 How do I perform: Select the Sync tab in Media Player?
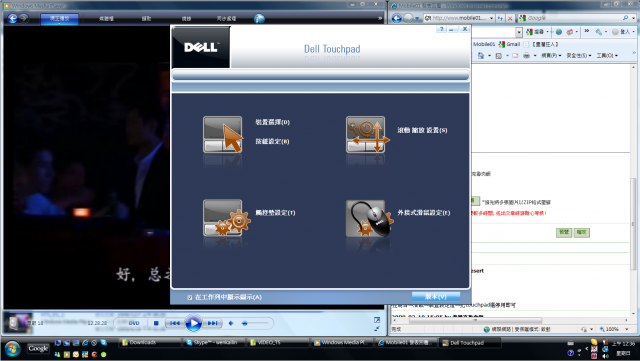[226, 19]
